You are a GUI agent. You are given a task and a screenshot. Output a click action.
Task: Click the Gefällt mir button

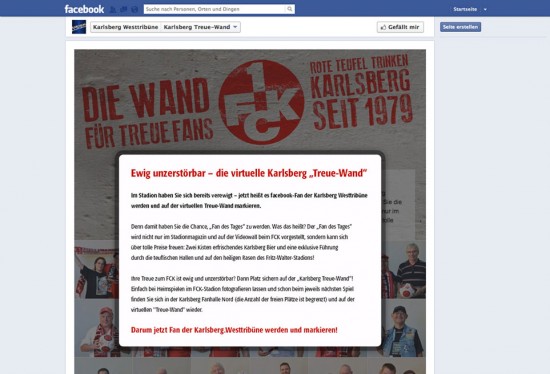tap(400, 27)
